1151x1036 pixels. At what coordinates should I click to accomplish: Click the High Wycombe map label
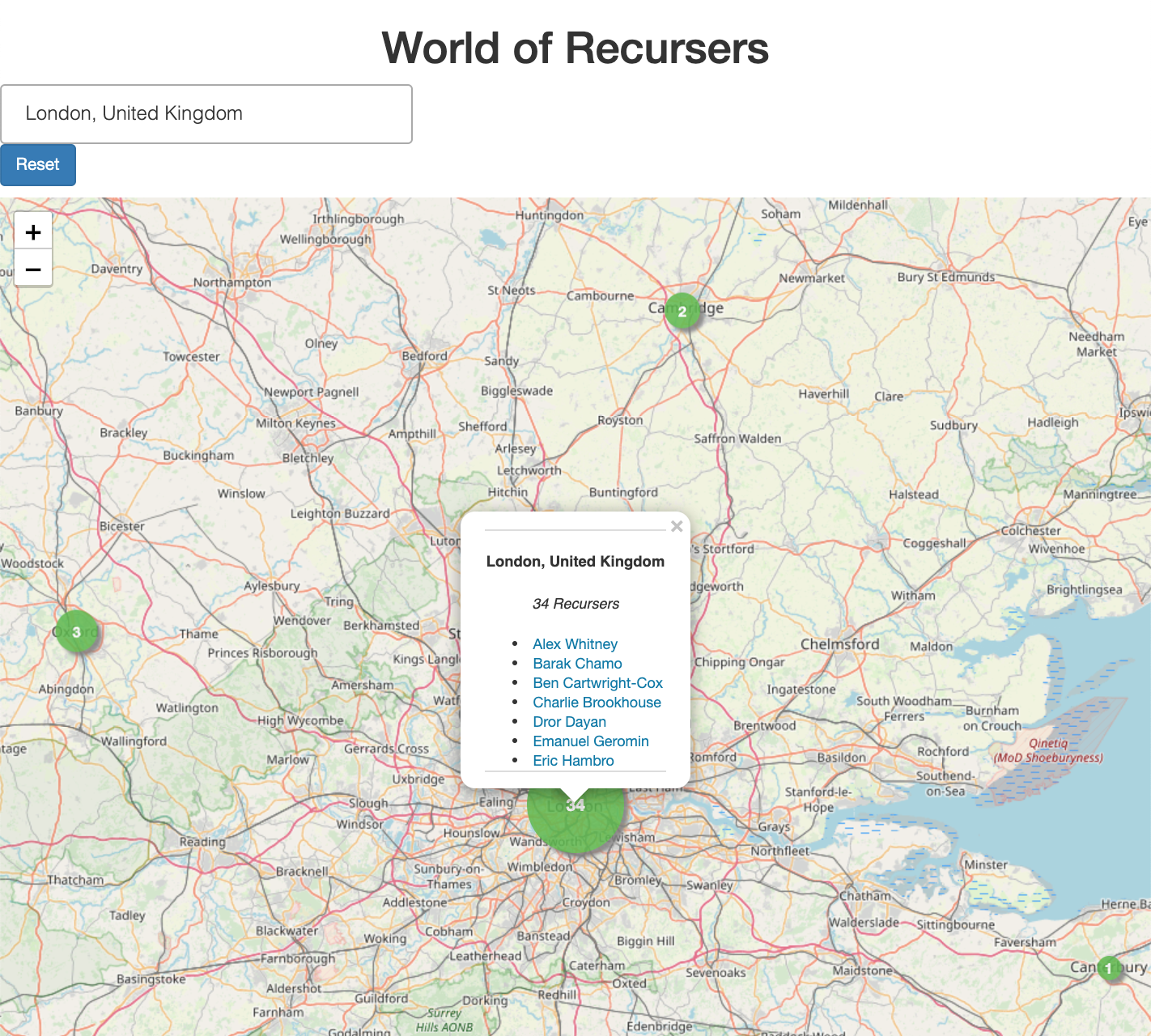300,720
